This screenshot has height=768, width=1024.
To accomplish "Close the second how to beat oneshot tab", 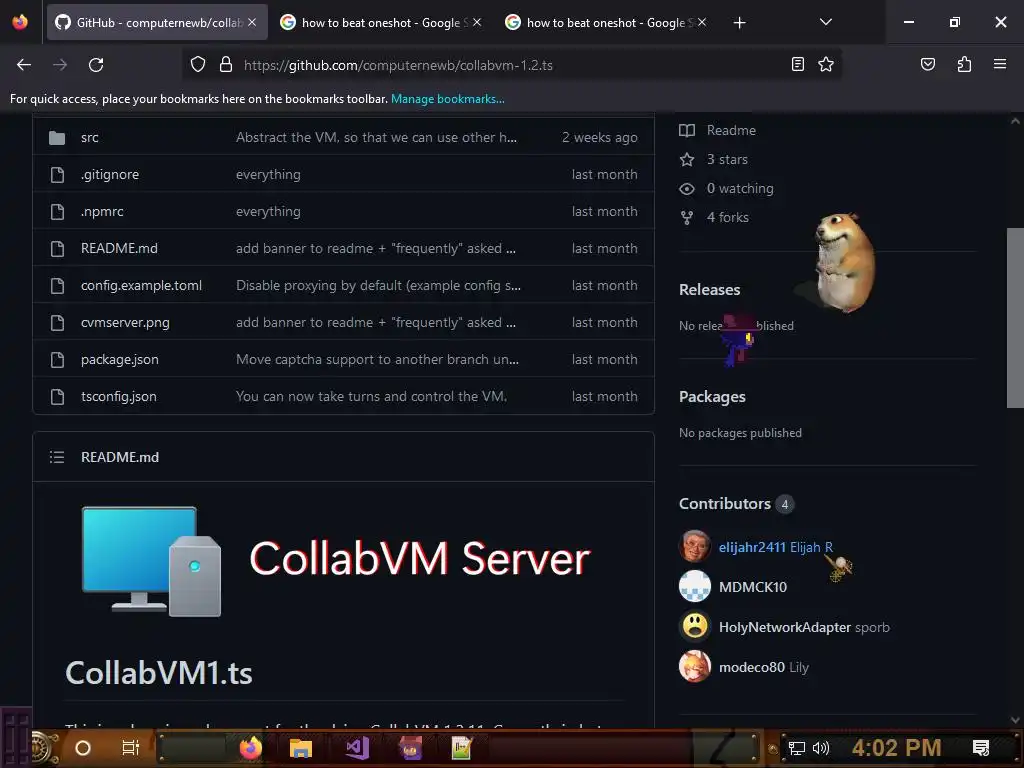I will [x=702, y=22].
